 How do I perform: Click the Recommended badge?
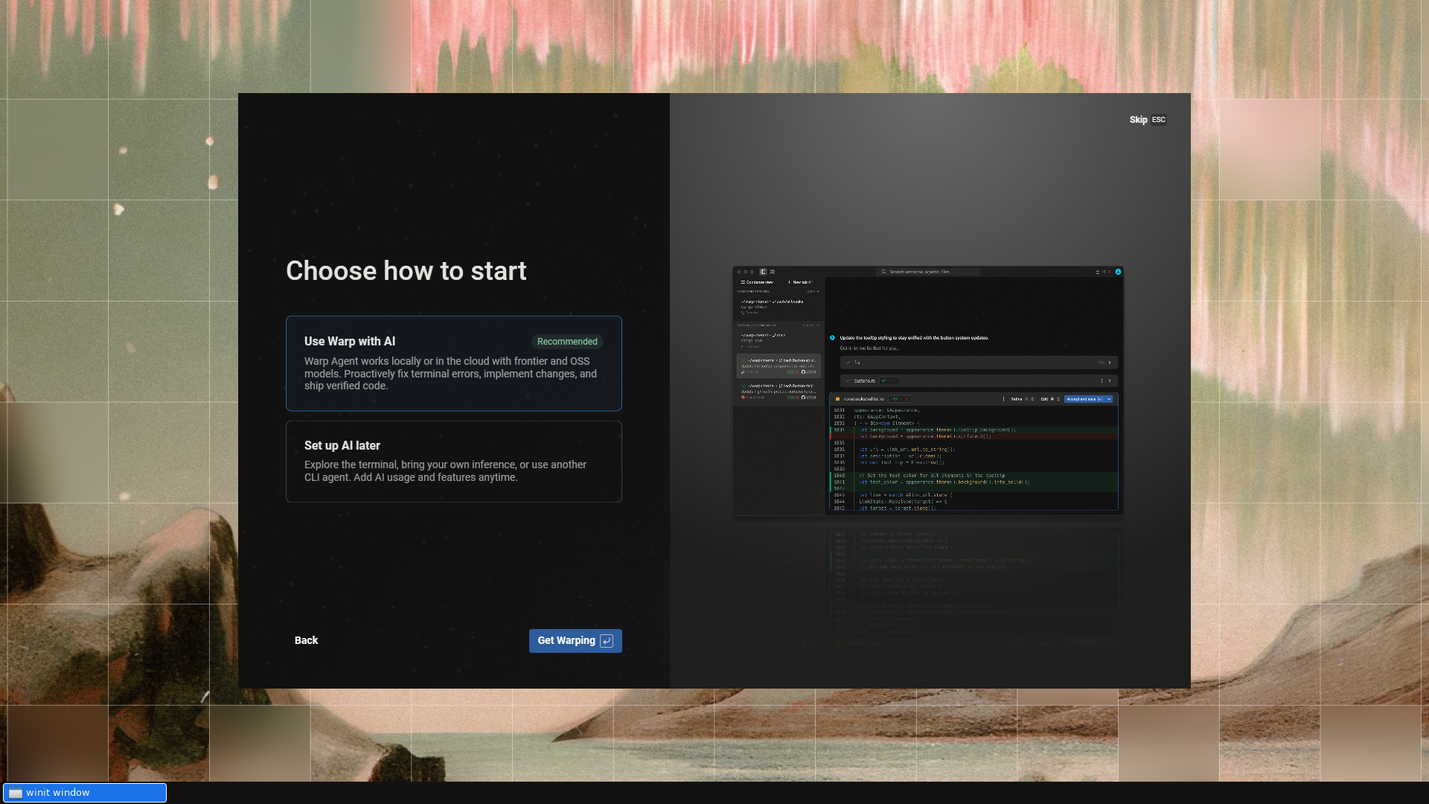[567, 342]
